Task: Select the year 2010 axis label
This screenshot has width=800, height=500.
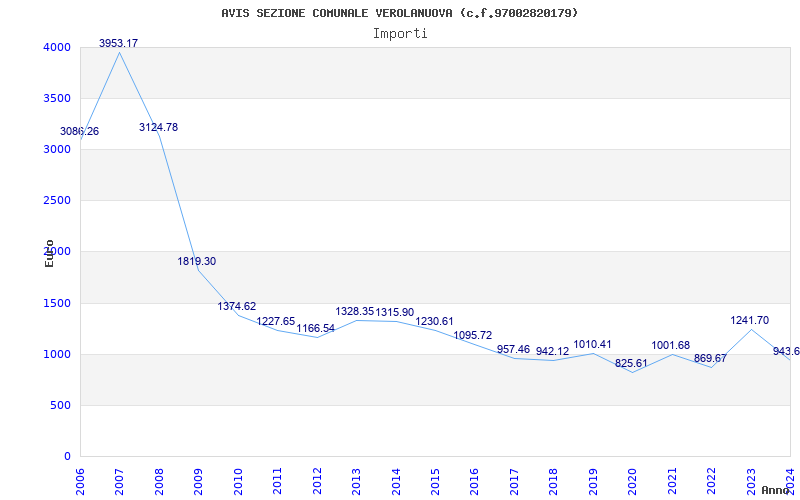Action: point(238,481)
